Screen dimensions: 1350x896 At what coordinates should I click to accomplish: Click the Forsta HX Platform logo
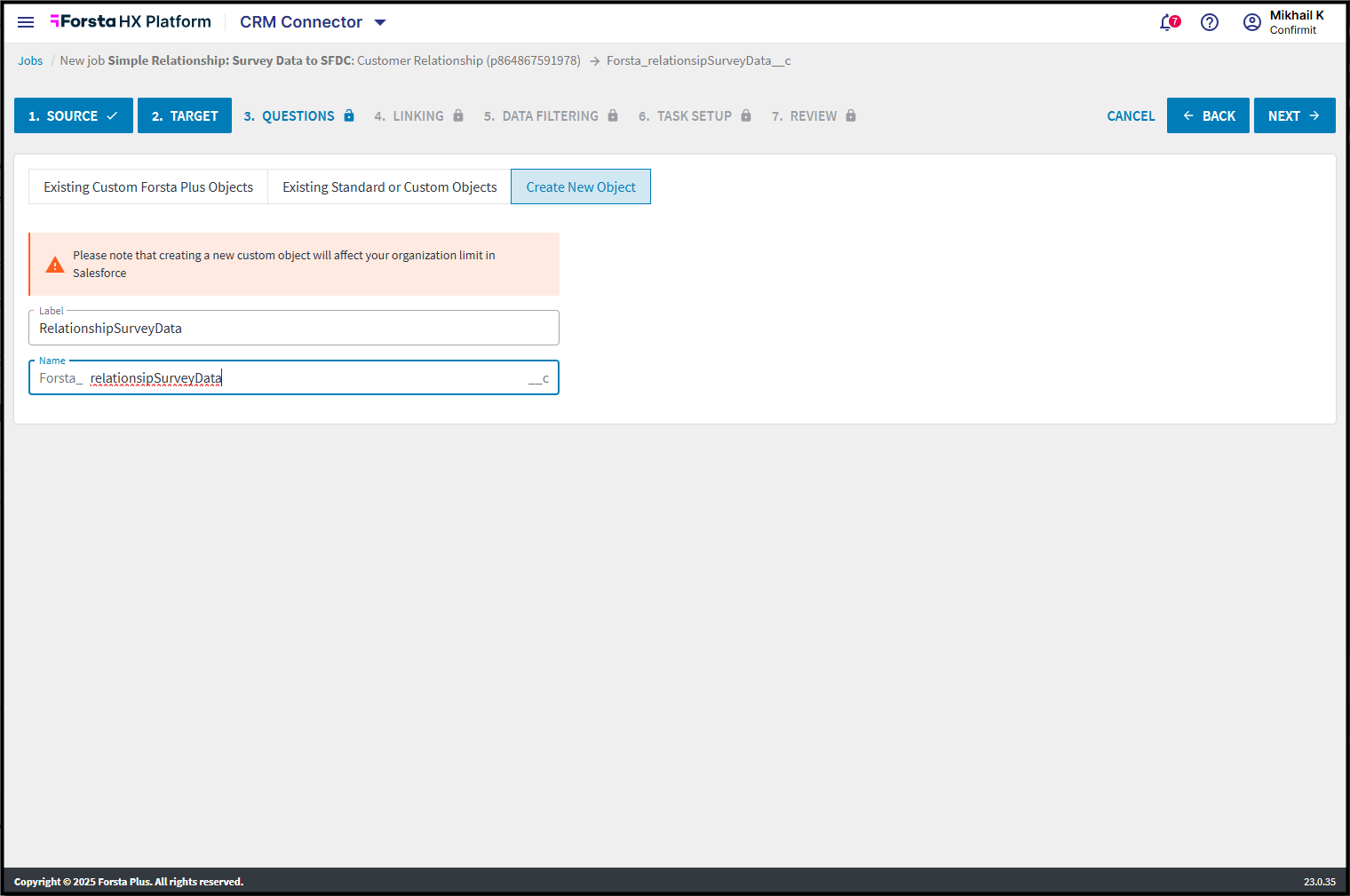(131, 21)
